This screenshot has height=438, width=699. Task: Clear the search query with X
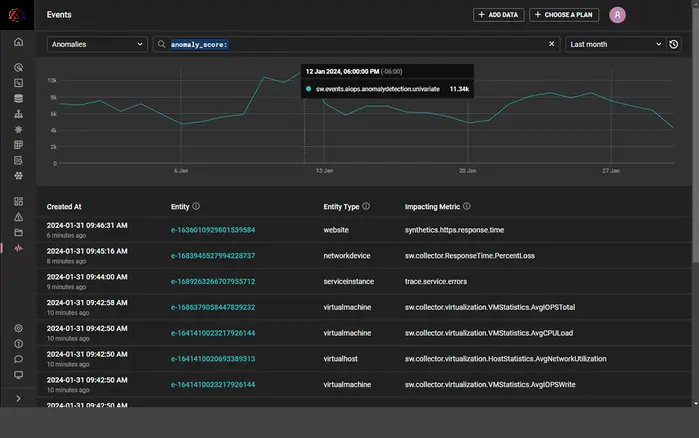coord(551,44)
